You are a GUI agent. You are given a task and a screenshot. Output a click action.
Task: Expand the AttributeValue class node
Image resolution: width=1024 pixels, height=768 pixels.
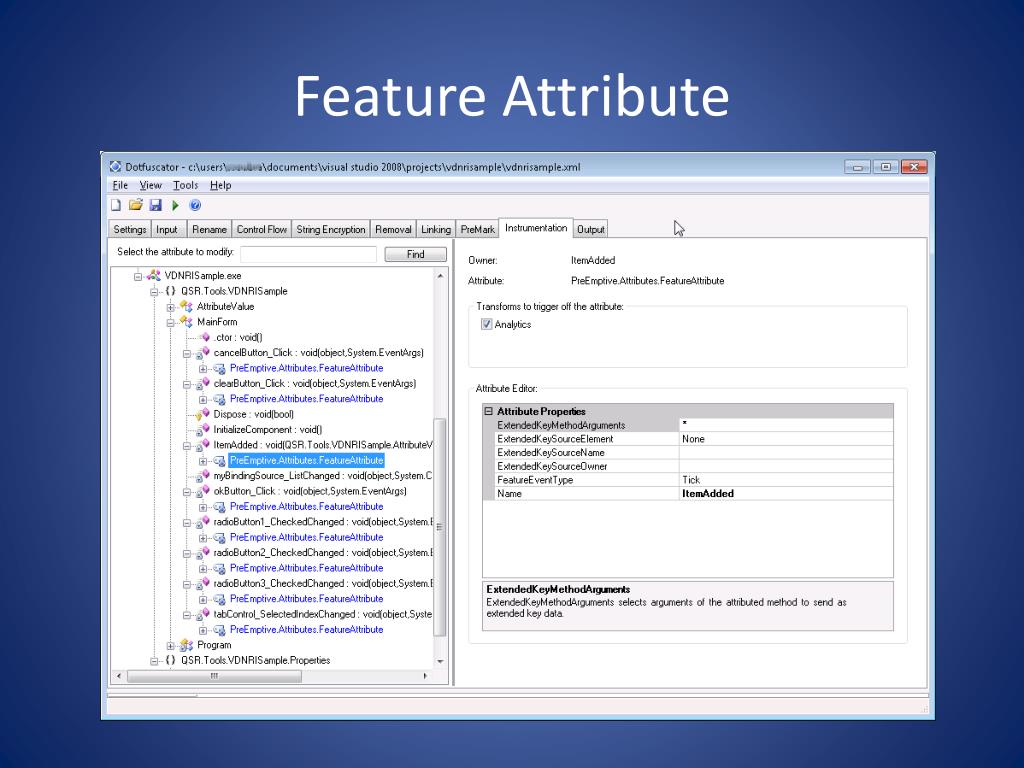pos(170,307)
